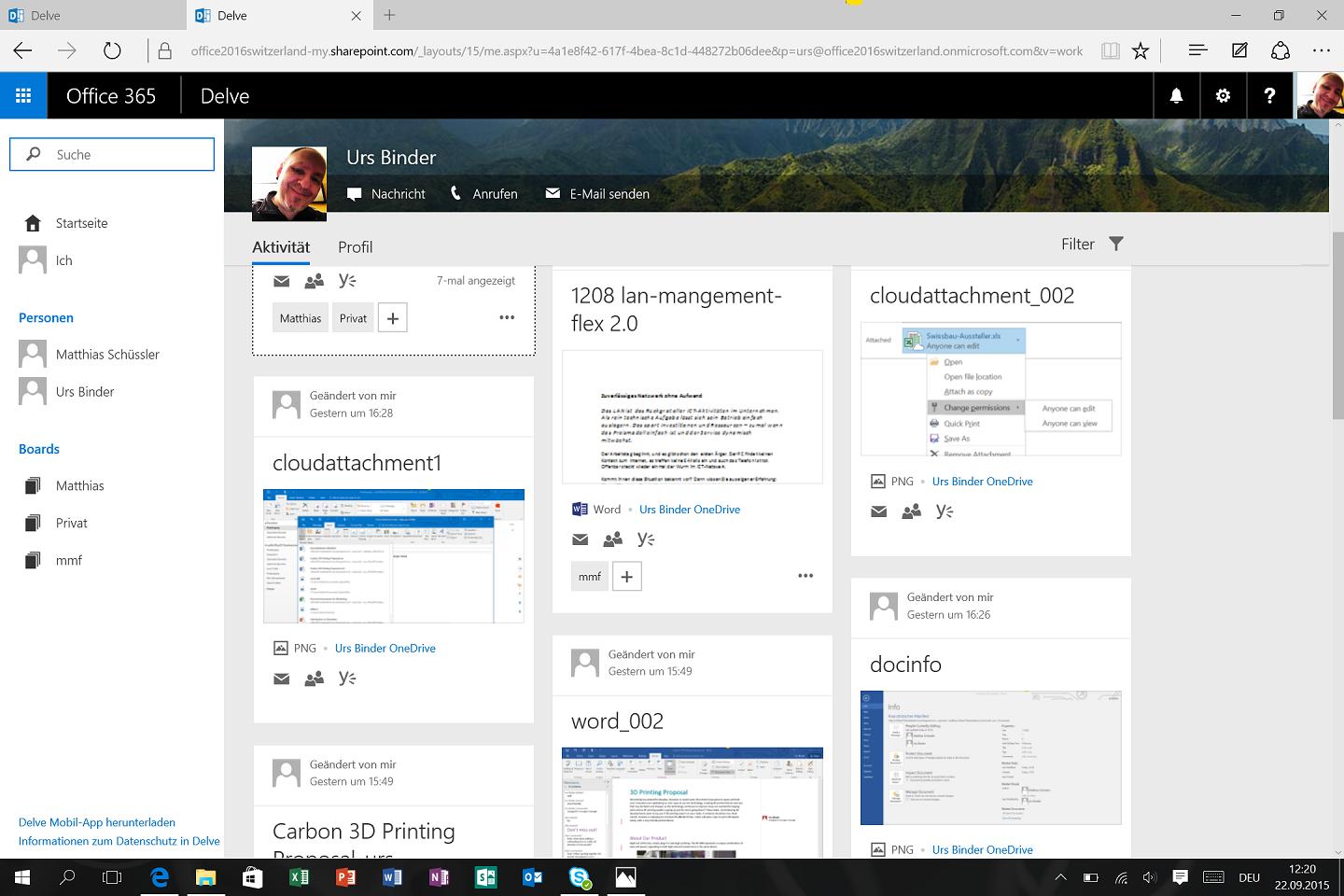Open the help question mark
The width and height of the screenshot is (1344, 896).
coord(1269,95)
